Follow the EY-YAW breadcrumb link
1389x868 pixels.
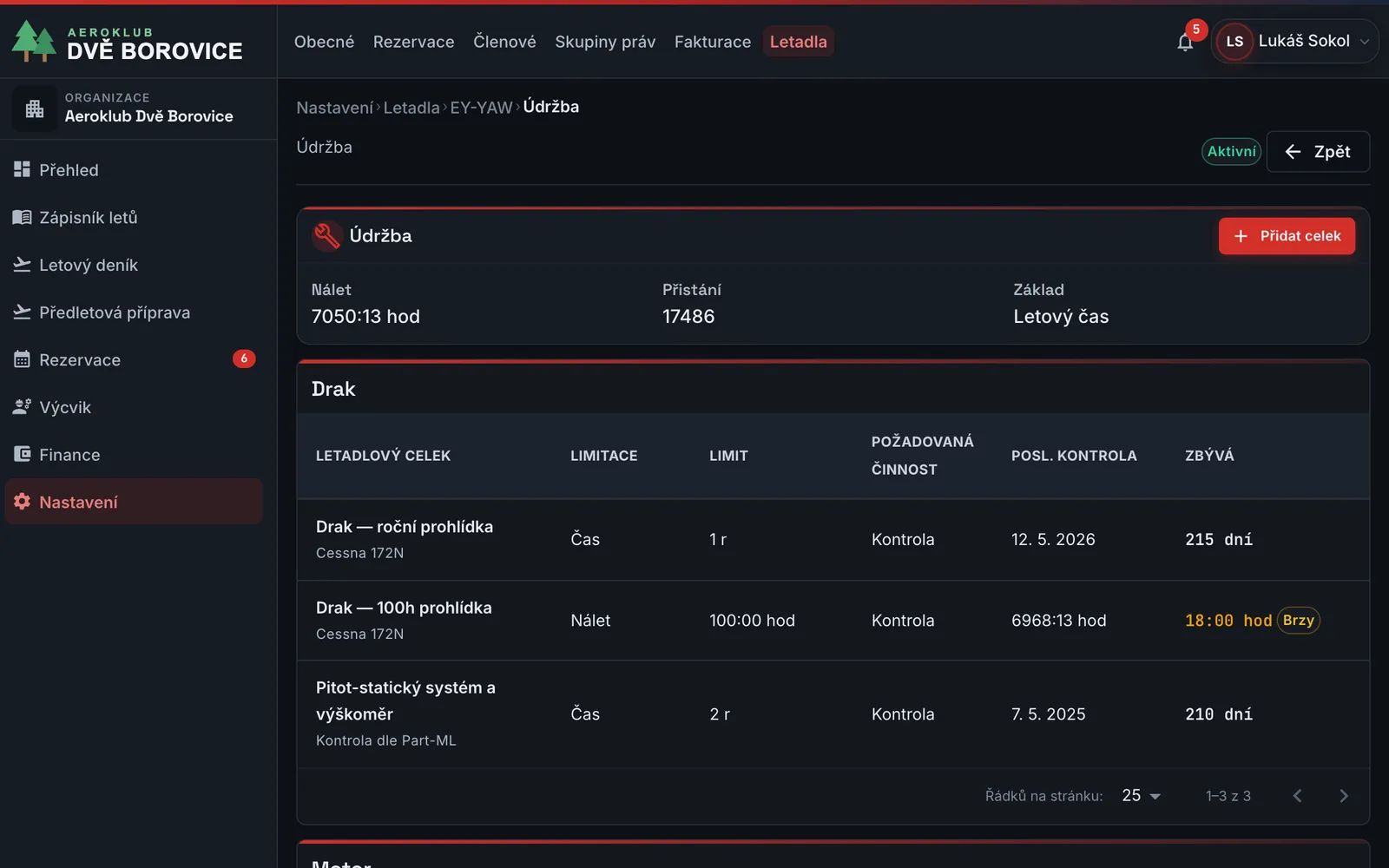[481, 108]
